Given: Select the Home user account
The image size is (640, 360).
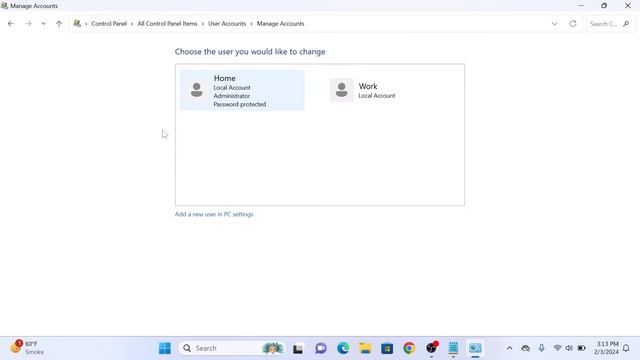Looking at the screenshot, I should pos(242,90).
